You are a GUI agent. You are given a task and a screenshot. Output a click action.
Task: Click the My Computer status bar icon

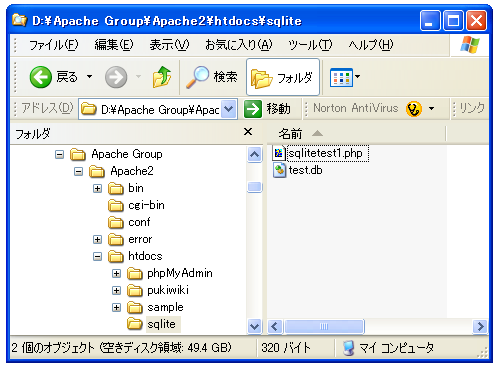[x=349, y=348]
